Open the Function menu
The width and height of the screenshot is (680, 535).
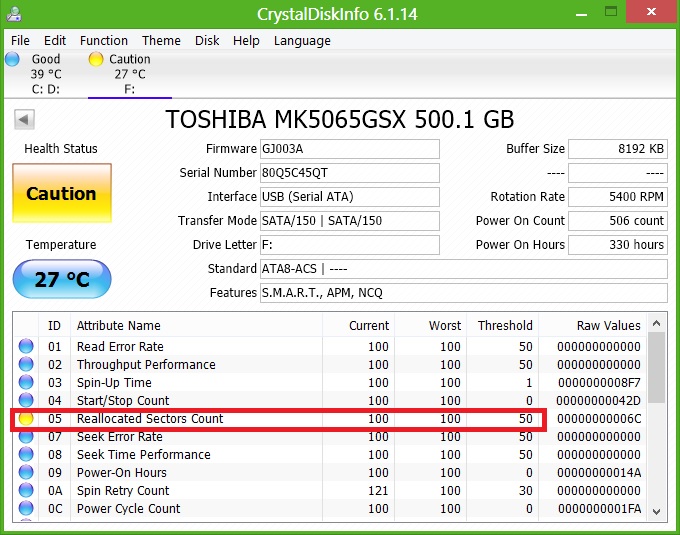(x=104, y=40)
